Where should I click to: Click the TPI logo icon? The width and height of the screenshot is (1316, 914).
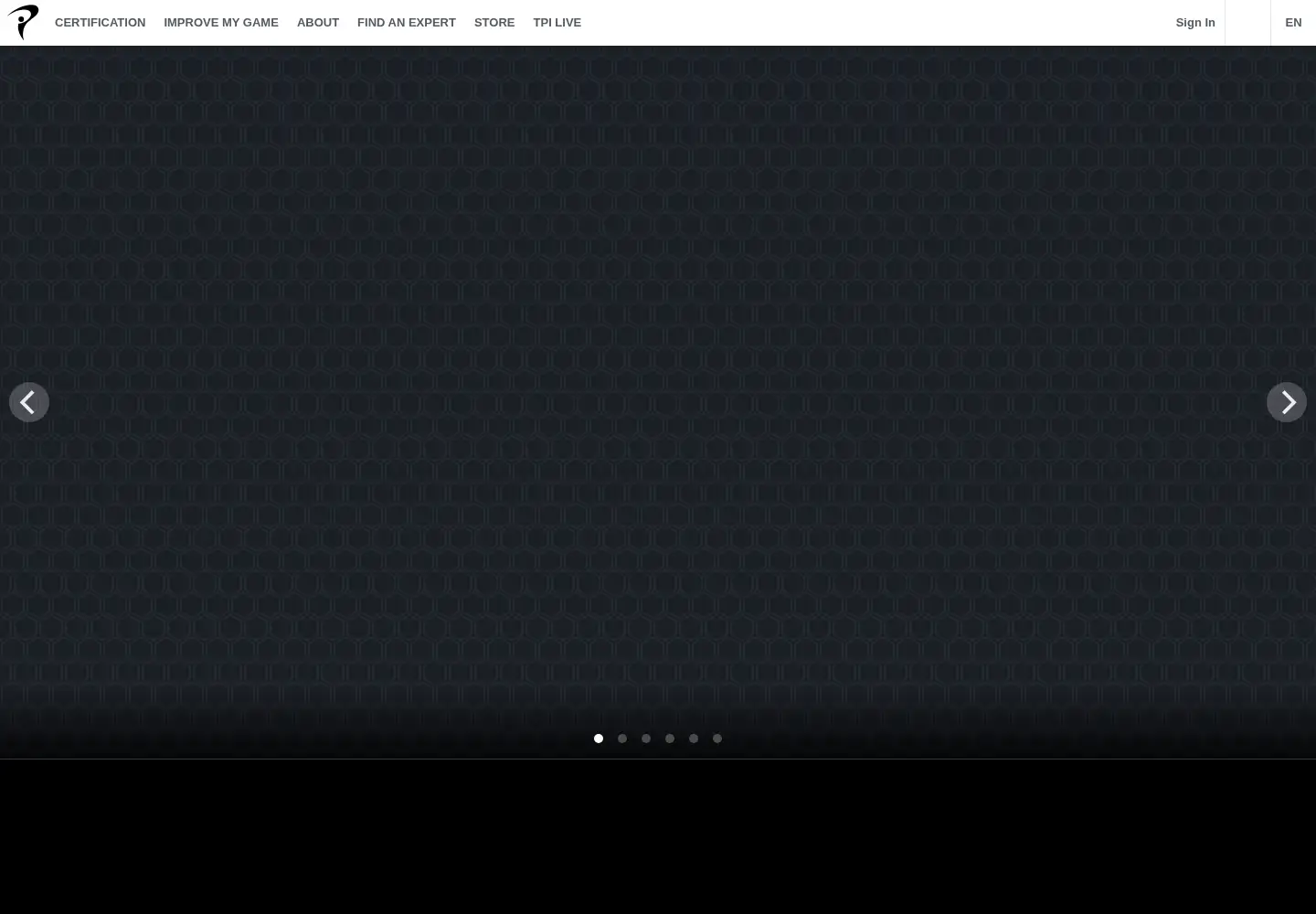23,22
